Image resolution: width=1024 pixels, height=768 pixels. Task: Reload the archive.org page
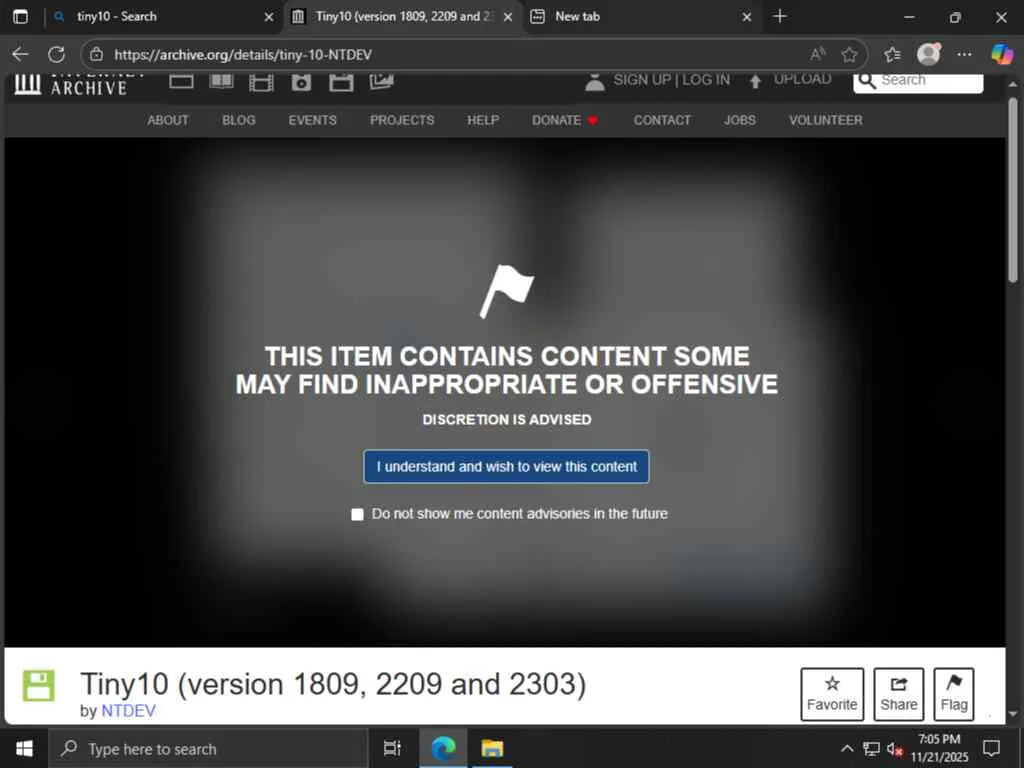pos(57,54)
